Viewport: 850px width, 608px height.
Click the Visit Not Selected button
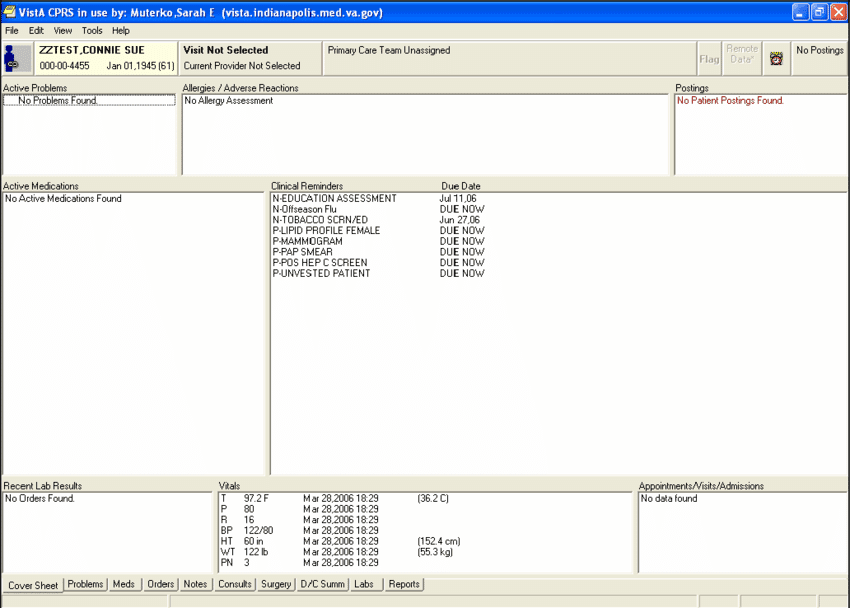250,58
